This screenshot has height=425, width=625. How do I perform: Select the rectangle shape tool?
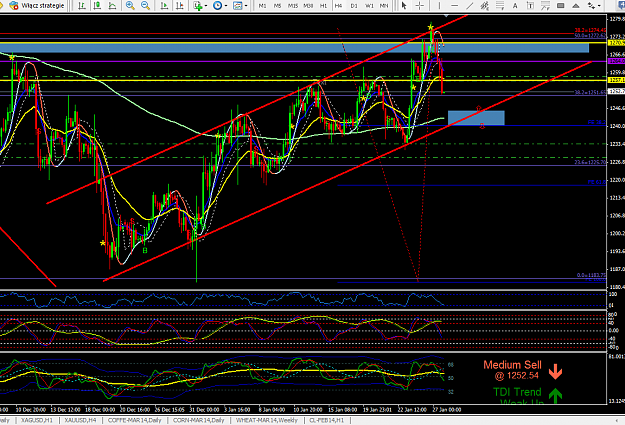click(560, 6)
